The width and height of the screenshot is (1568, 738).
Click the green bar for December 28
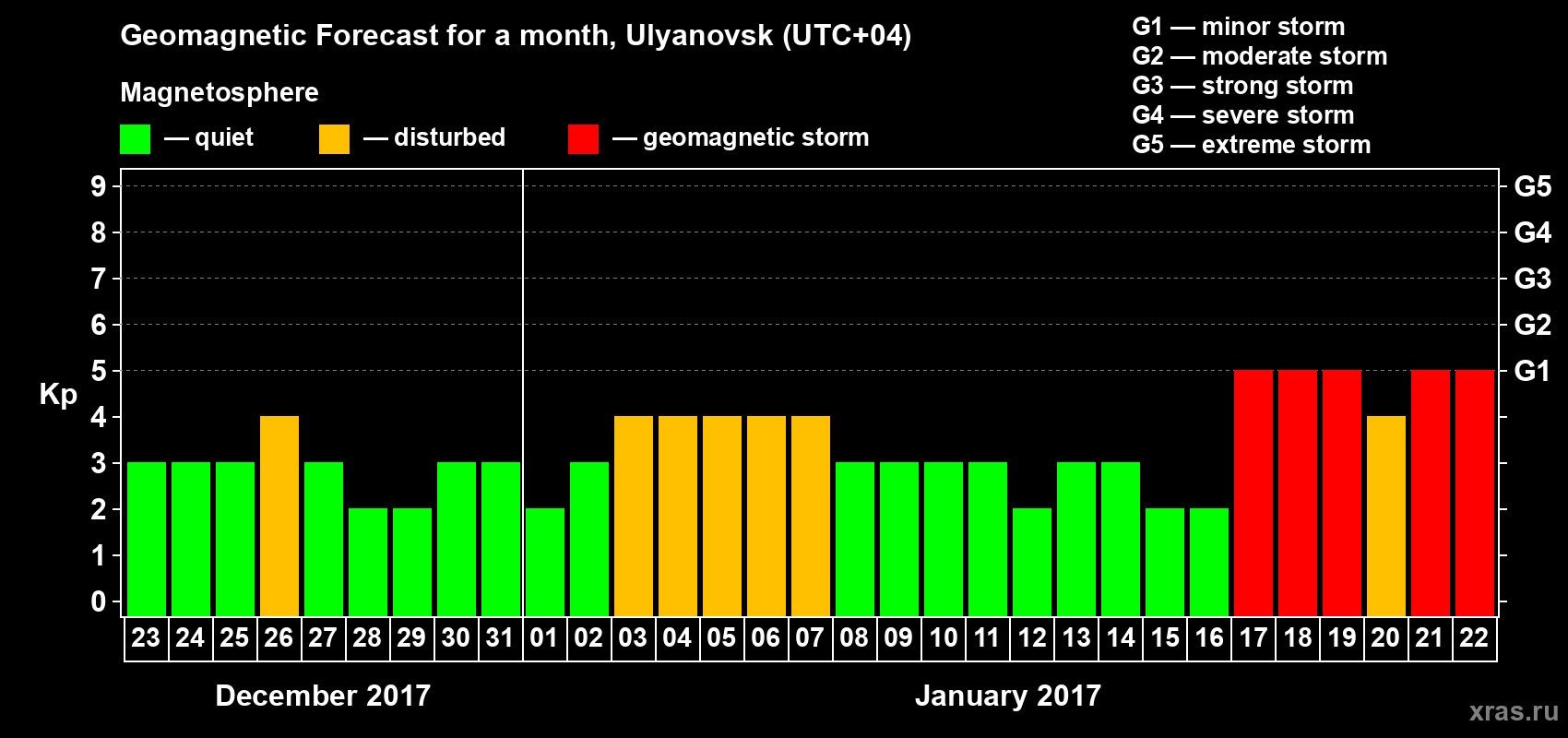click(x=368, y=562)
